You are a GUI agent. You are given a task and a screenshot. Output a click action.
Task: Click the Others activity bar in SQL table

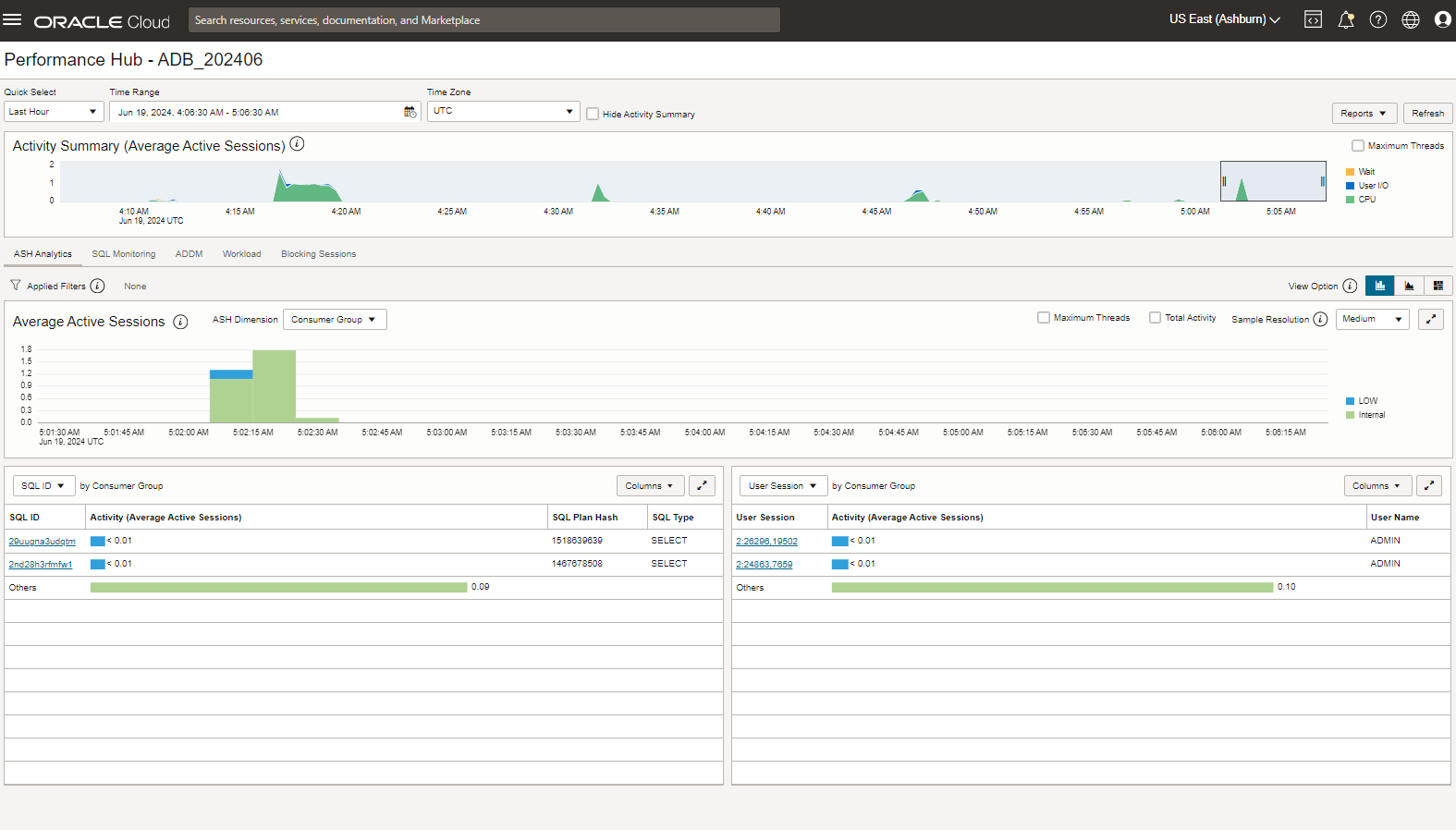click(x=278, y=587)
